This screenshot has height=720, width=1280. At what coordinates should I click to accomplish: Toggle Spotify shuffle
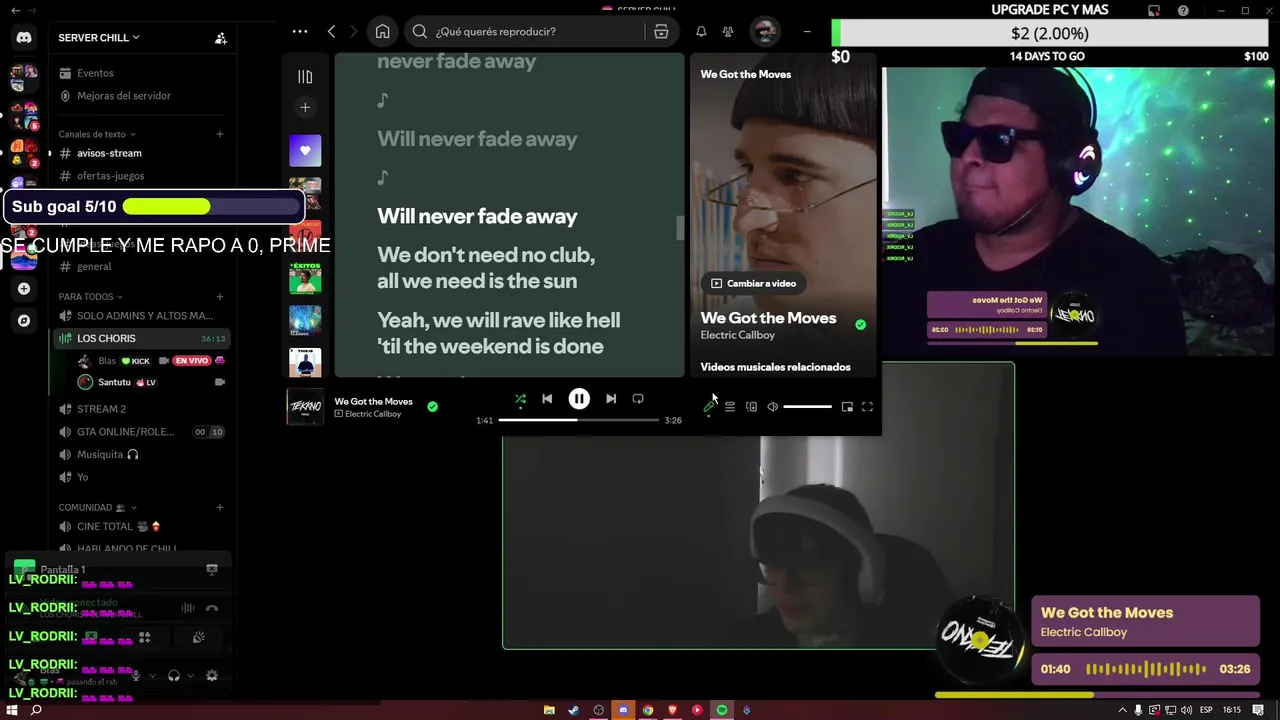tap(520, 399)
